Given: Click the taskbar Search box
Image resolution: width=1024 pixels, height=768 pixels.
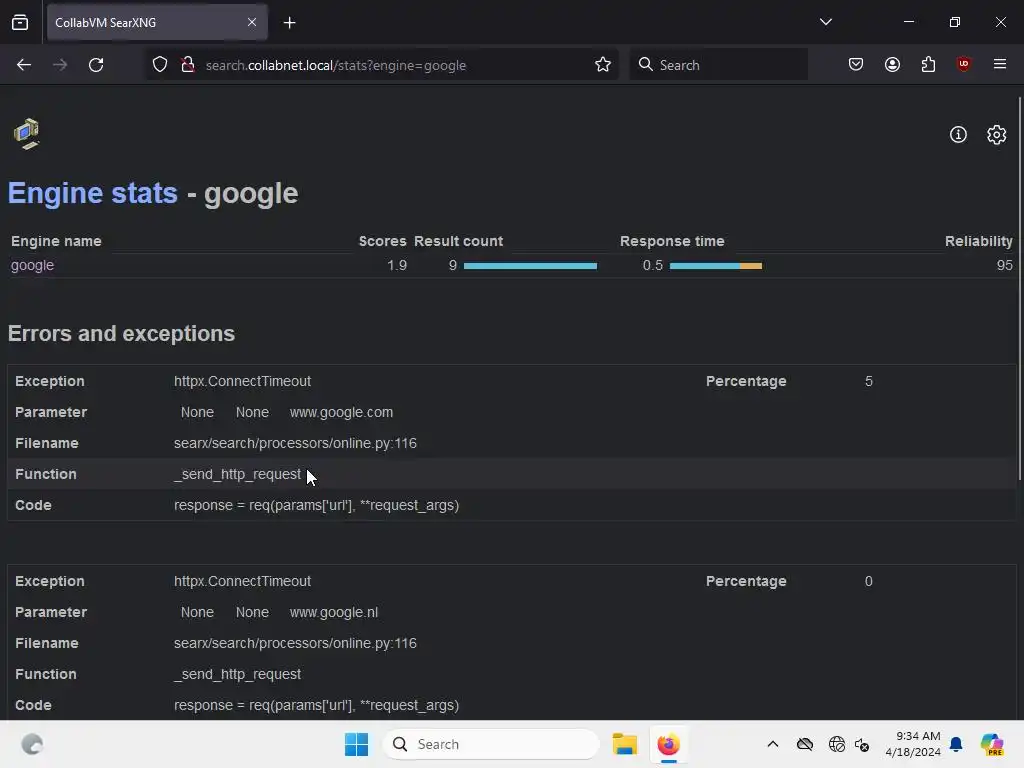Looking at the screenshot, I should point(490,744).
